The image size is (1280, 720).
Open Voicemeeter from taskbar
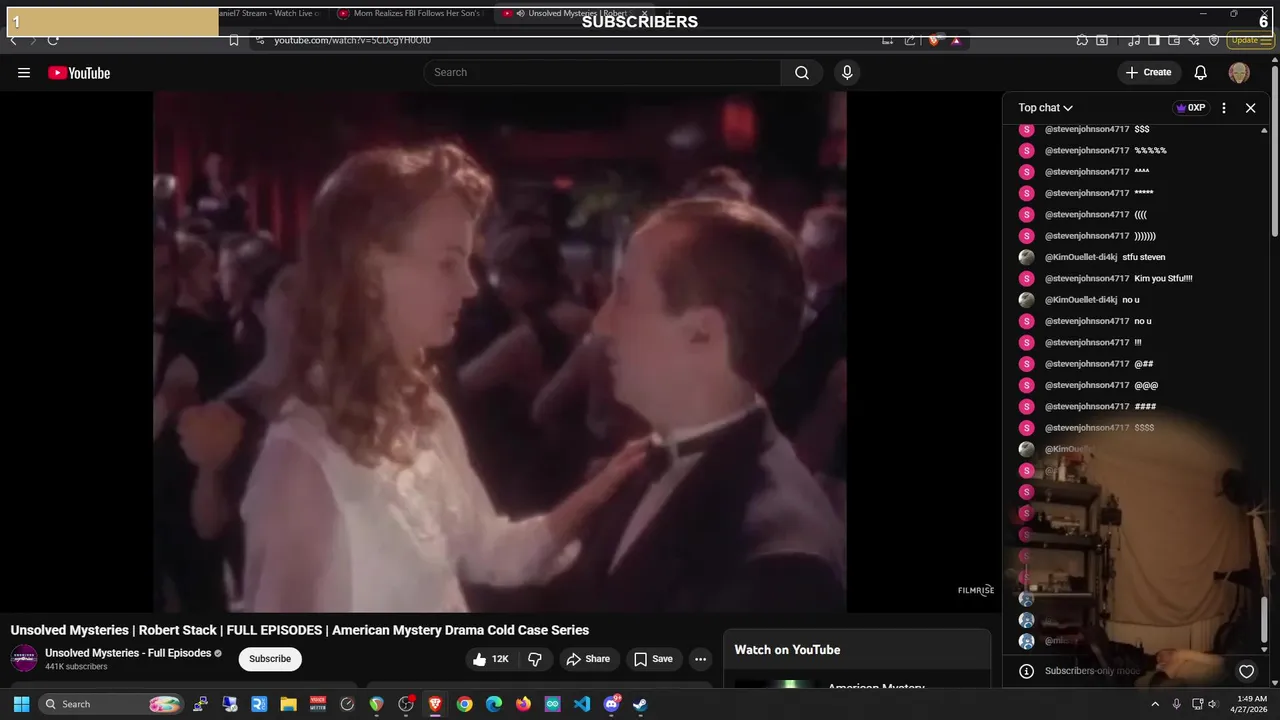[317, 704]
